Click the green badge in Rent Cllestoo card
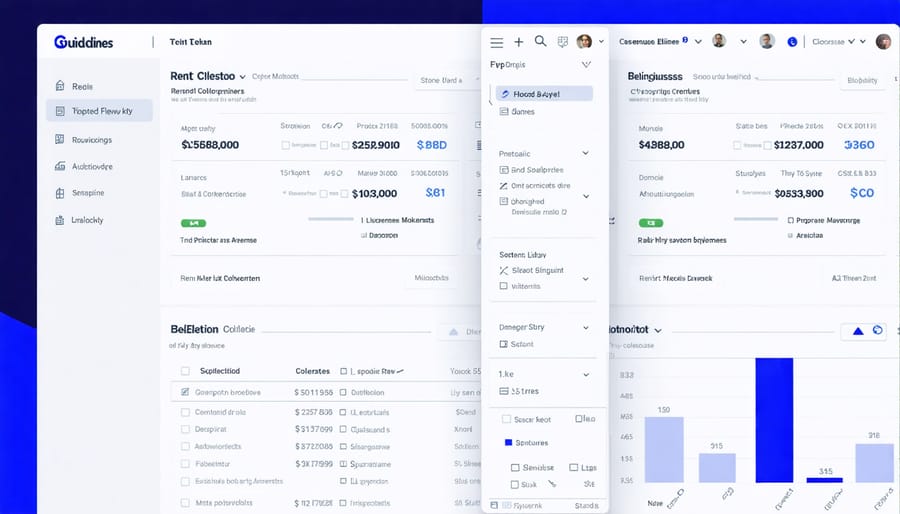Image resolution: width=900 pixels, height=514 pixels. click(193, 223)
